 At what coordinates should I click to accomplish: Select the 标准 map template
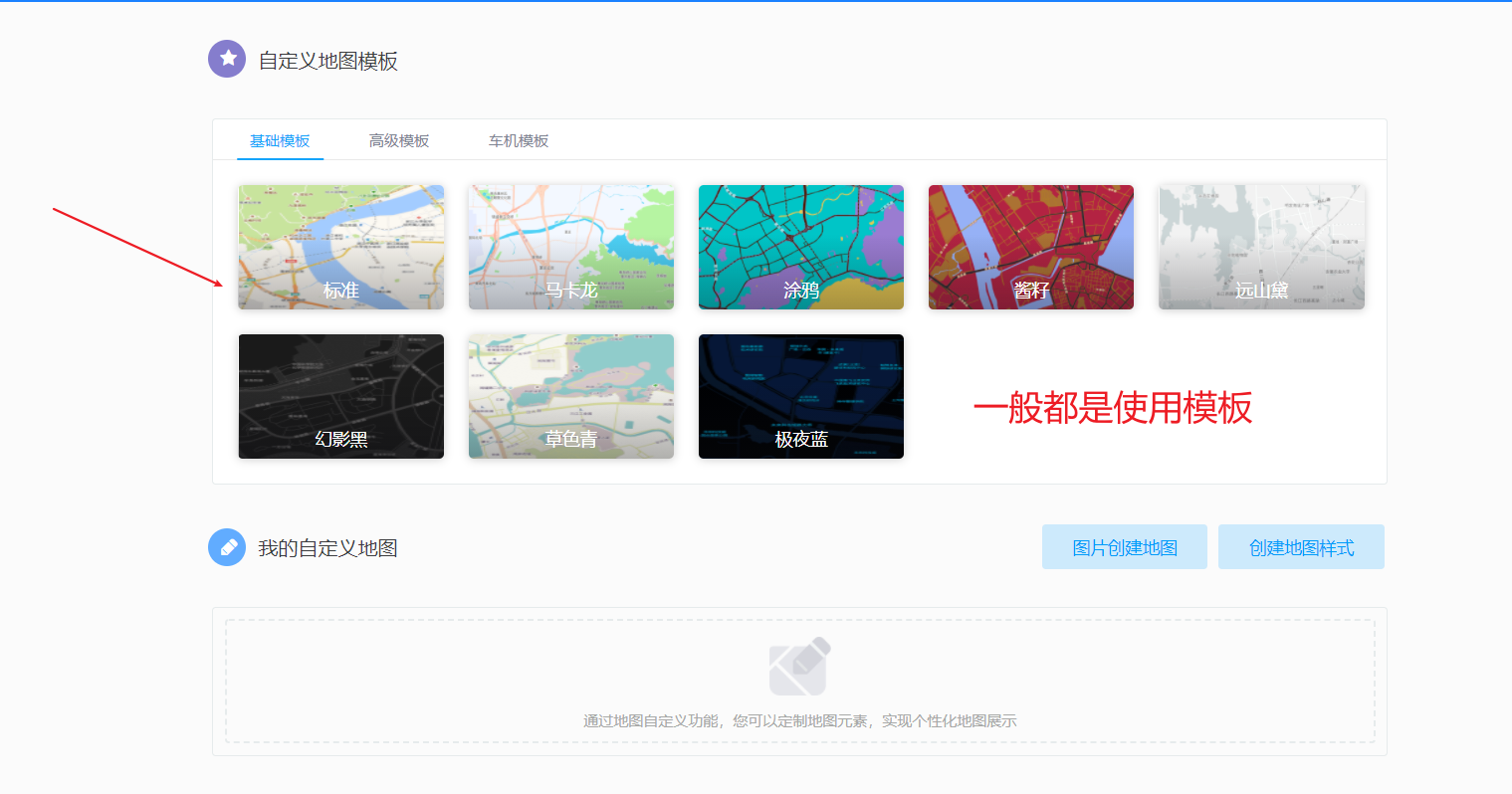341,247
